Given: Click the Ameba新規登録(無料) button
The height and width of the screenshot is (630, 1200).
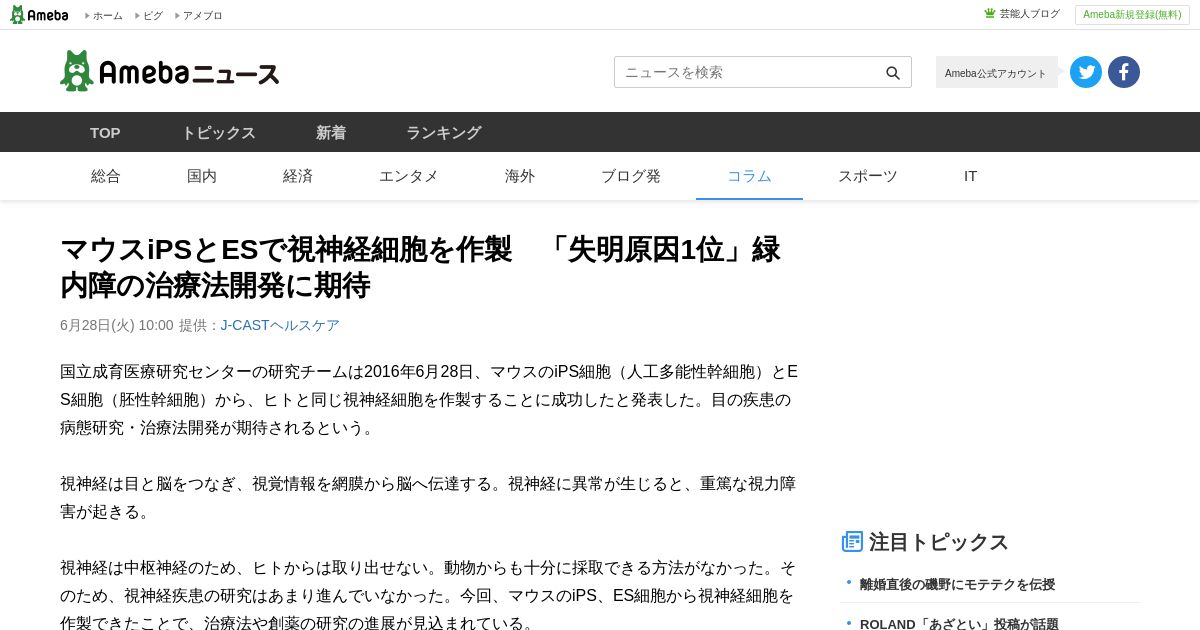Looking at the screenshot, I should point(1132,15).
